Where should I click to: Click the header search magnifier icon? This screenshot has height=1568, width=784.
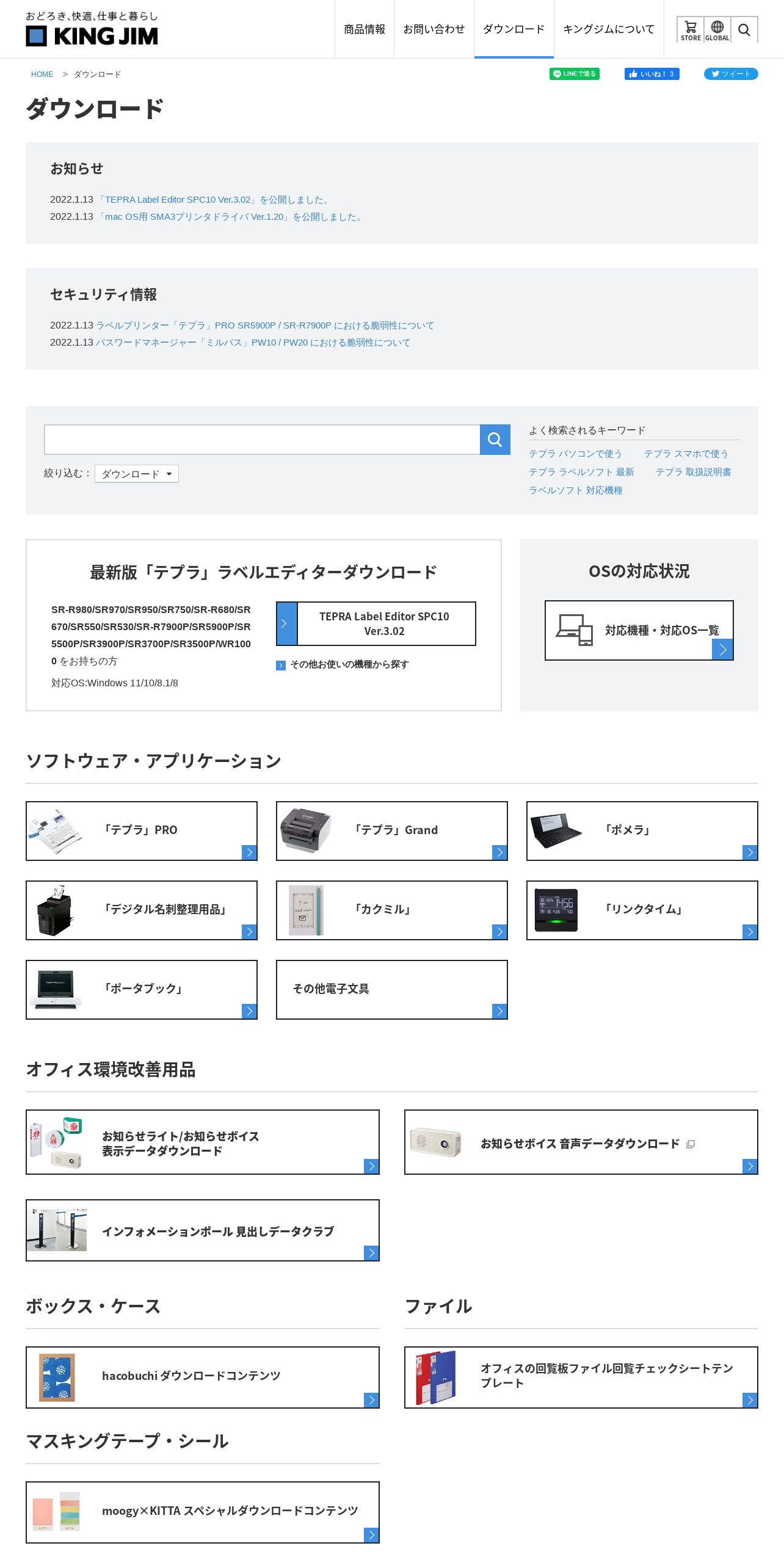pos(744,30)
